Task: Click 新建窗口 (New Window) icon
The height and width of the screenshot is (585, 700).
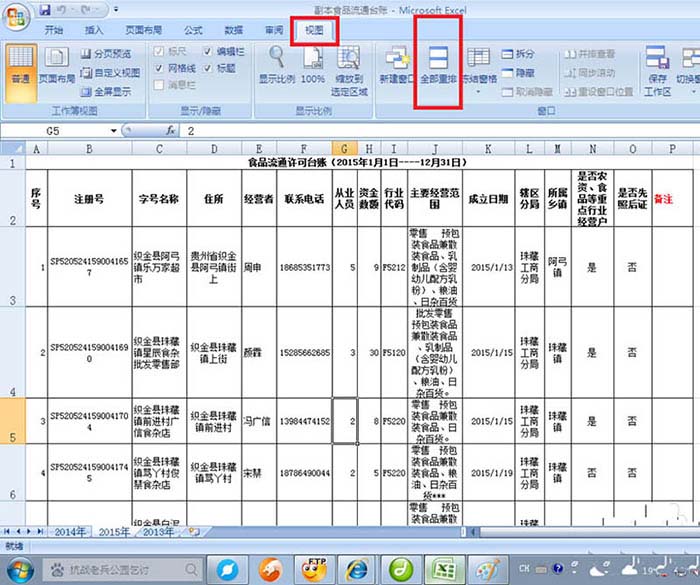Action: tap(396, 63)
